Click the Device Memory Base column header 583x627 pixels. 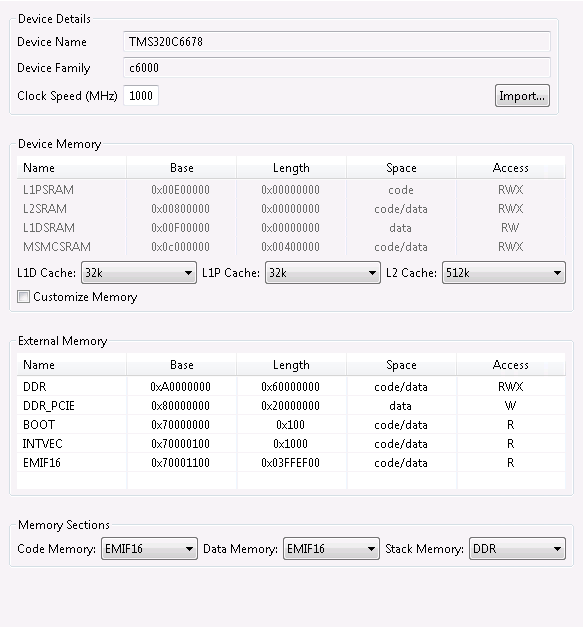coord(182,168)
